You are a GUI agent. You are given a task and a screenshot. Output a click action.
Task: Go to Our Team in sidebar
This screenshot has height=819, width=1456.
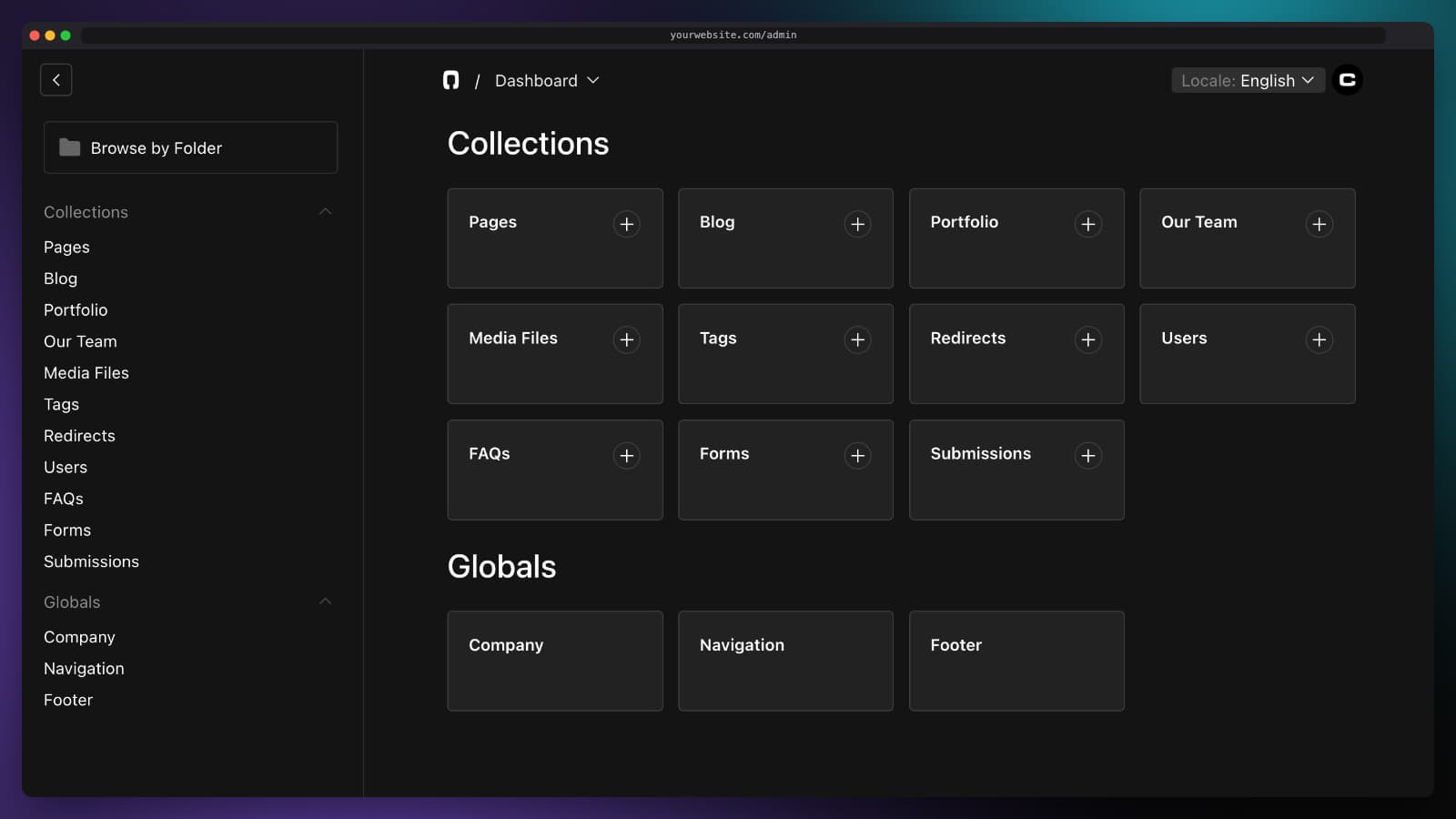80,341
